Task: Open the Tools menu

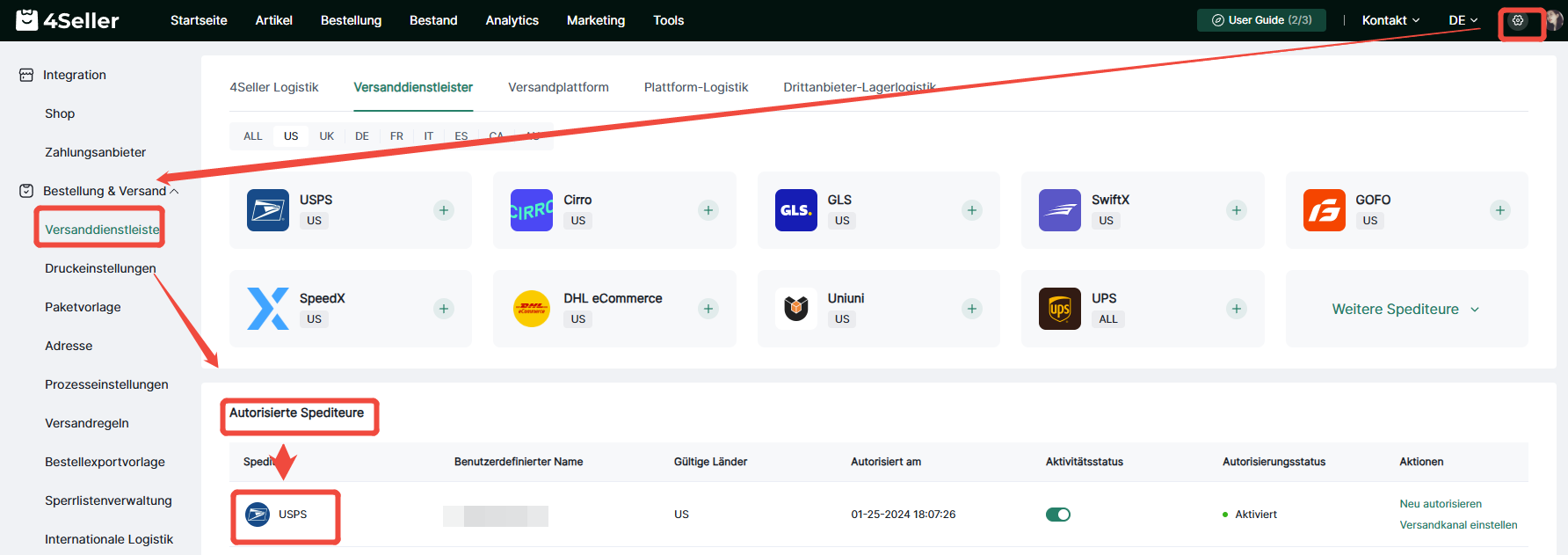Action: pyautogui.click(x=669, y=20)
